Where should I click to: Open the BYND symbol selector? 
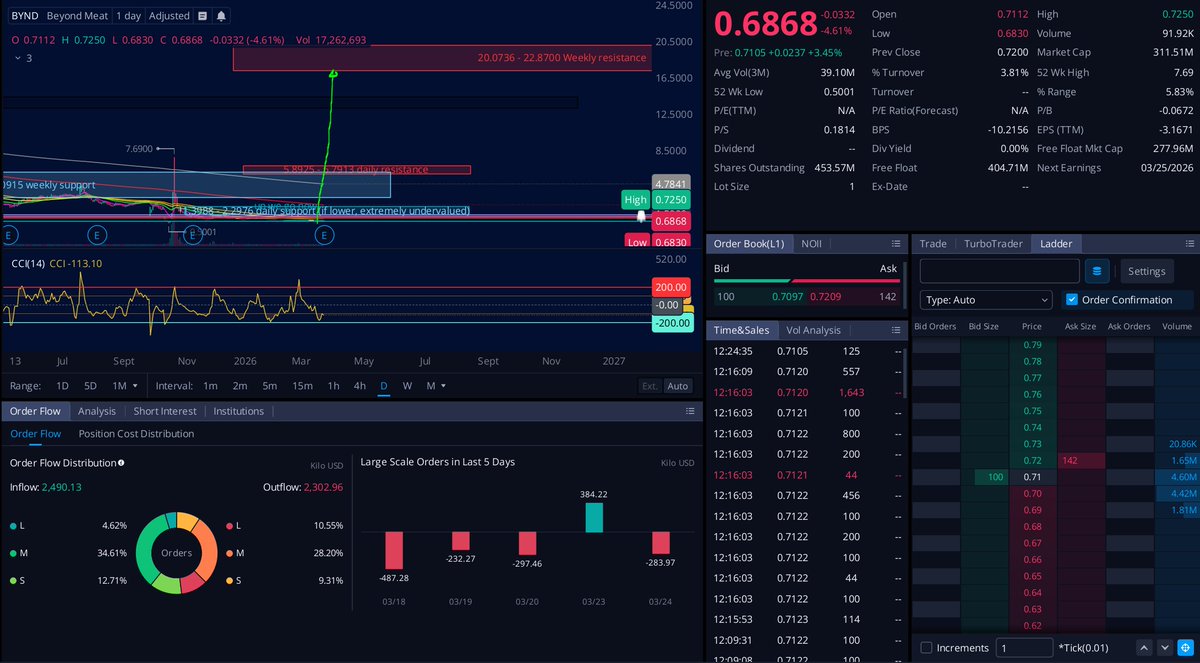pyautogui.click(x=24, y=16)
